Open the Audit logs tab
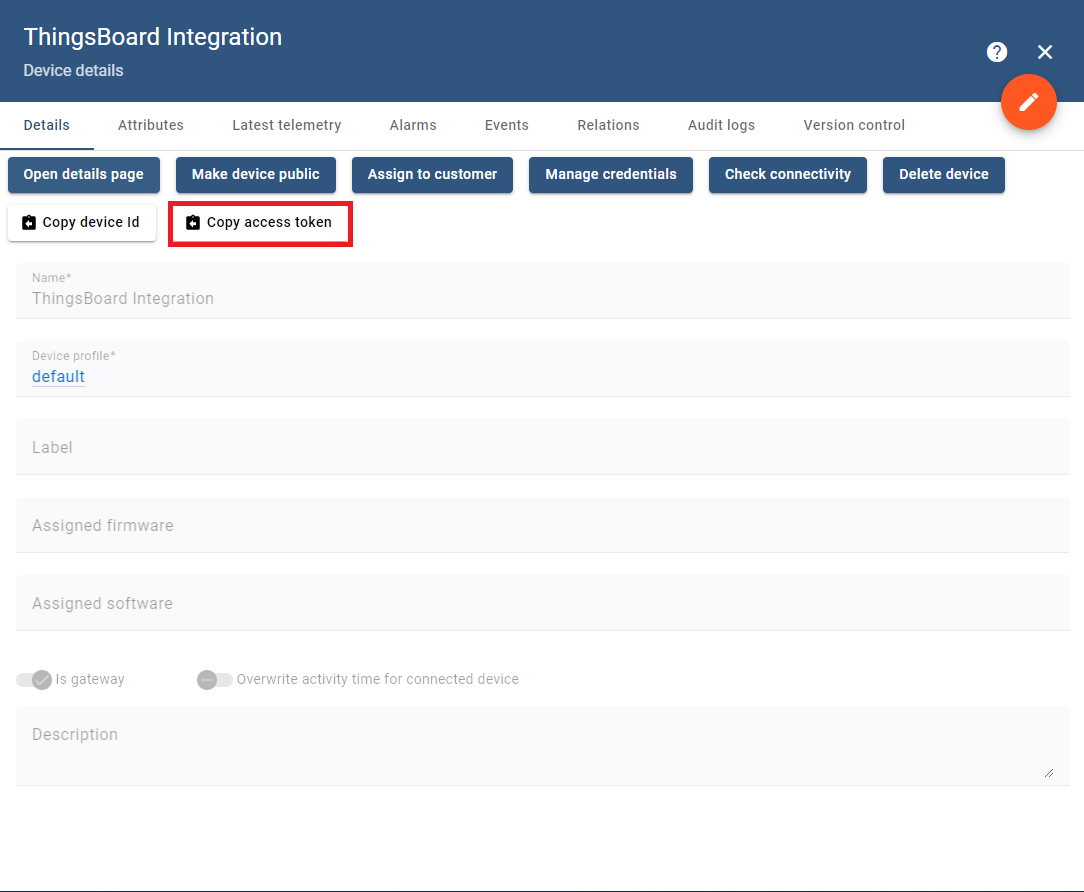 721,125
